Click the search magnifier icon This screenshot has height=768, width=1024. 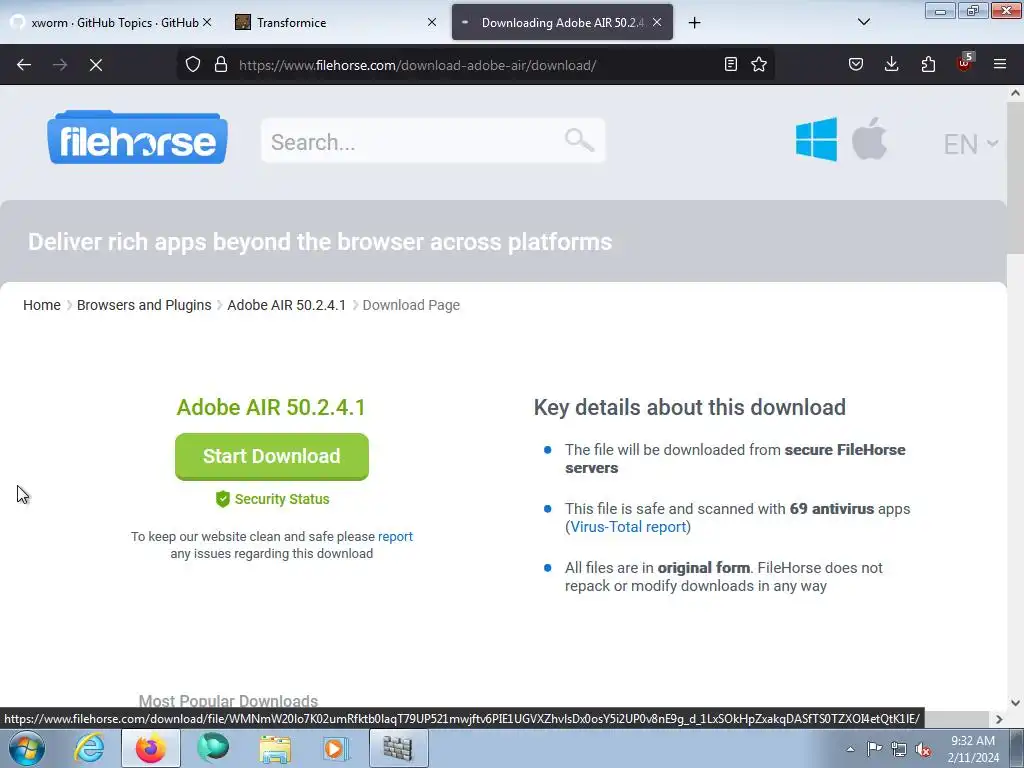click(x=579, y=140)
